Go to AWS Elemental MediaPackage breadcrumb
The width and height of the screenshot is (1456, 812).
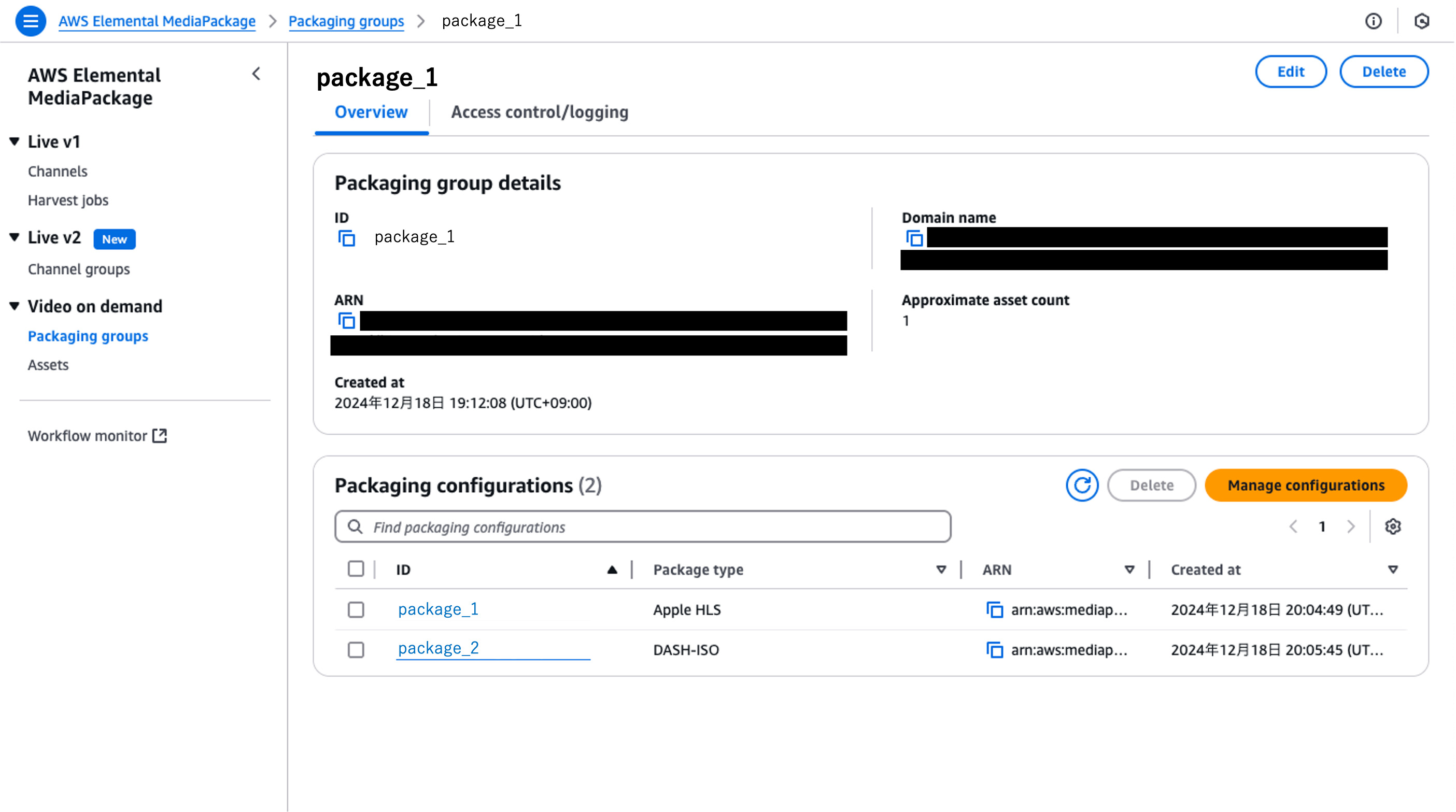pos(157,21)
